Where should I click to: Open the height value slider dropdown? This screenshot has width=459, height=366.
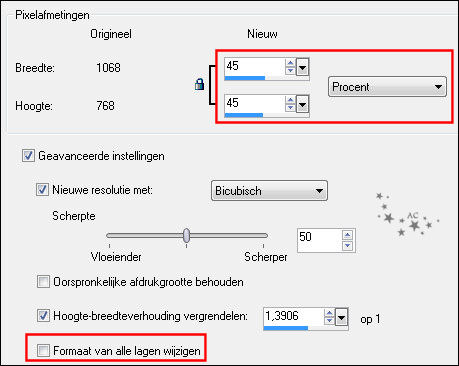click(x=302, y=104)
